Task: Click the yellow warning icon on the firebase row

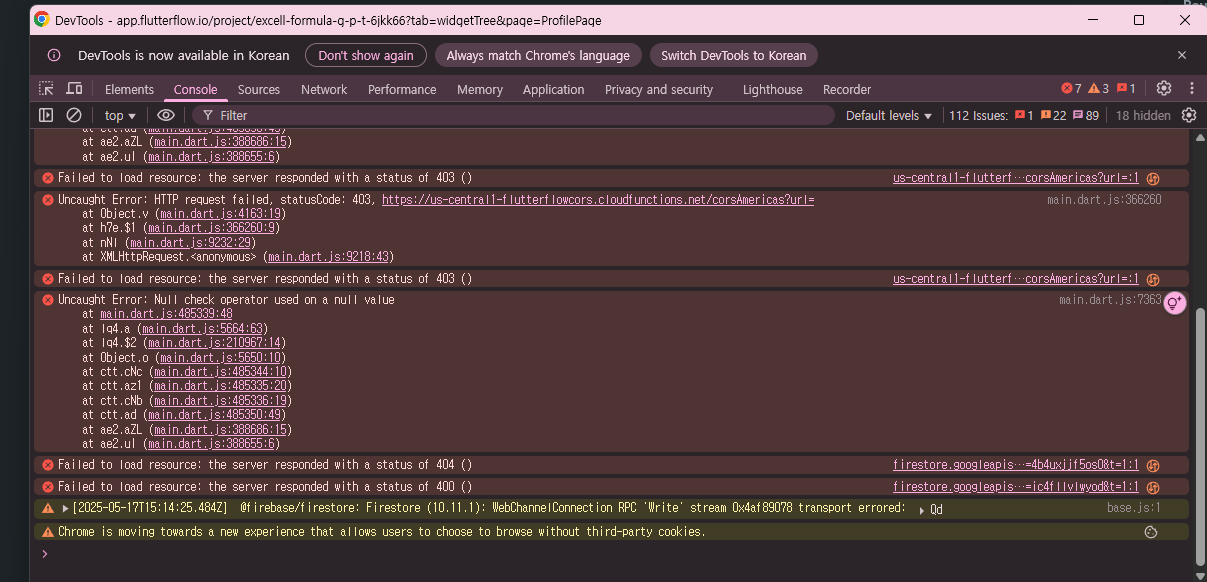Action: [48, 508]
